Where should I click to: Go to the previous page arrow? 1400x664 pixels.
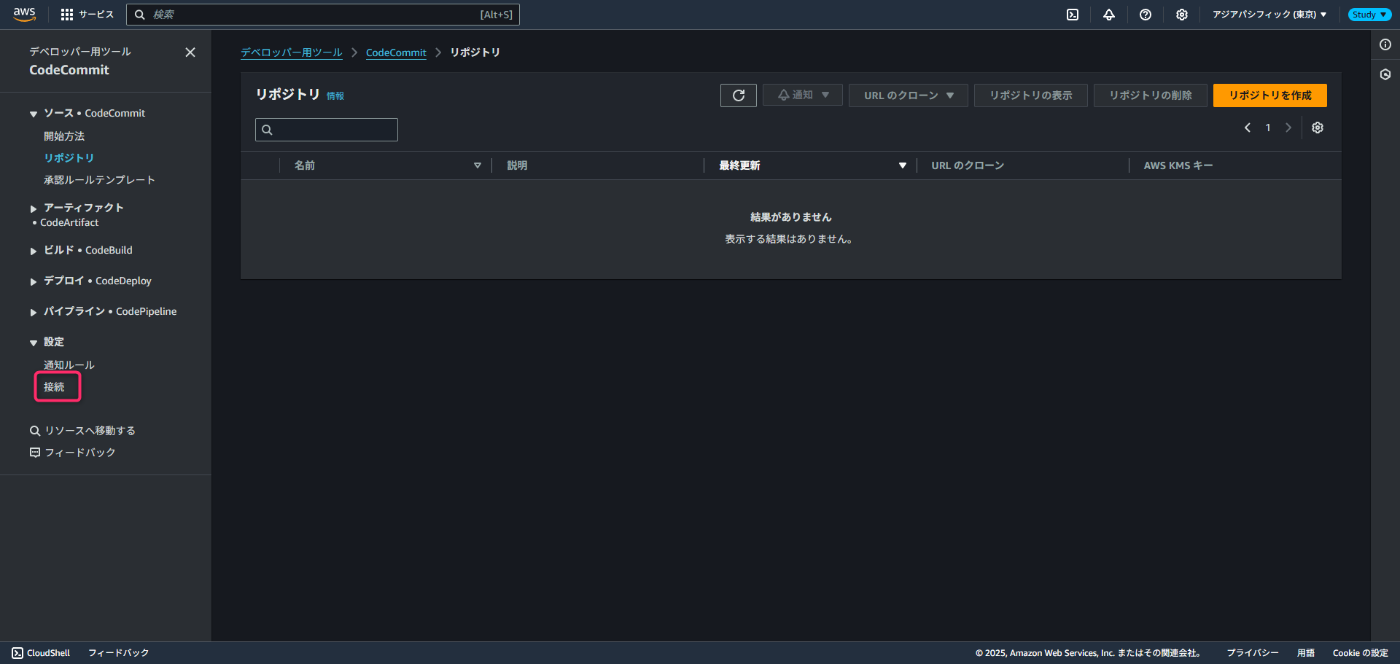1248,128
